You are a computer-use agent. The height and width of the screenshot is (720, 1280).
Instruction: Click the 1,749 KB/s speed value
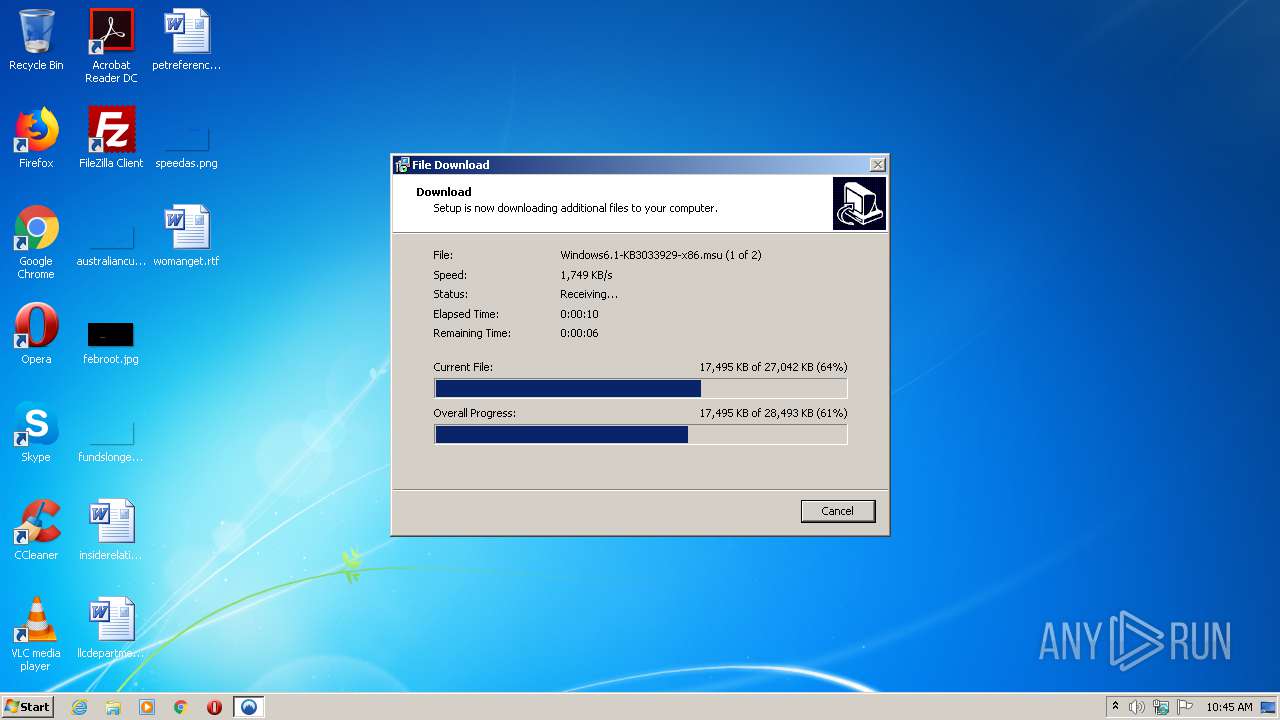coord(586,275)
